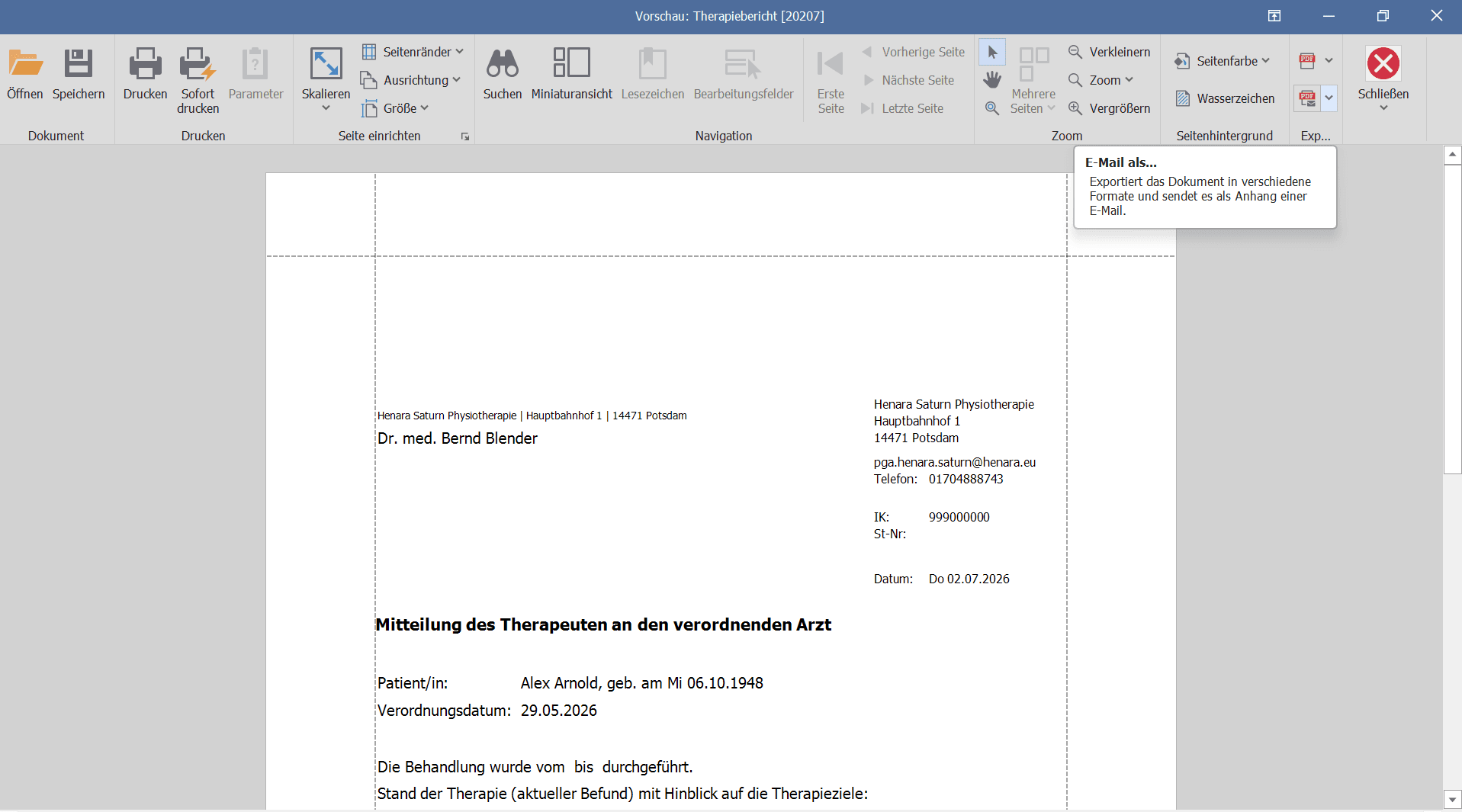The height and width of the screenshot is (812, 1462).
Task: Open Suchen binoculars search
Action: pyautogui.click(x=503, y=74)
